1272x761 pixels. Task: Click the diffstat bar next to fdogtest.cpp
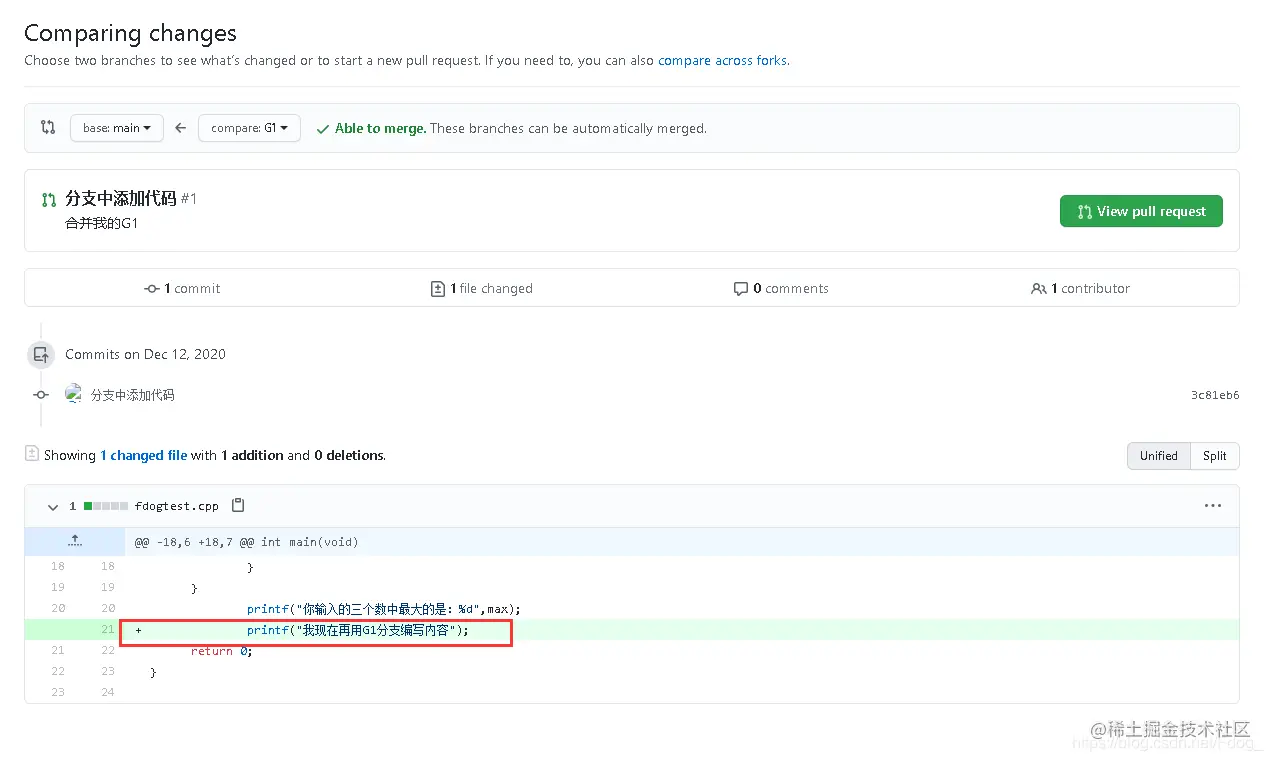point(106,506)
